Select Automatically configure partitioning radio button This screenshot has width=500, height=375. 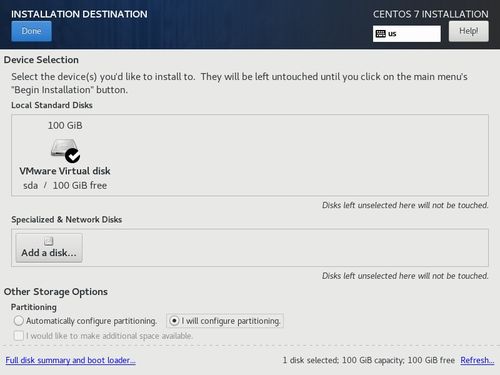19,321
